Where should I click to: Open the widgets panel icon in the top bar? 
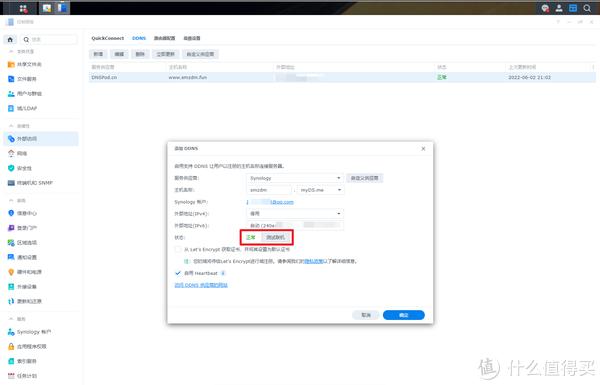pos(573,8)
